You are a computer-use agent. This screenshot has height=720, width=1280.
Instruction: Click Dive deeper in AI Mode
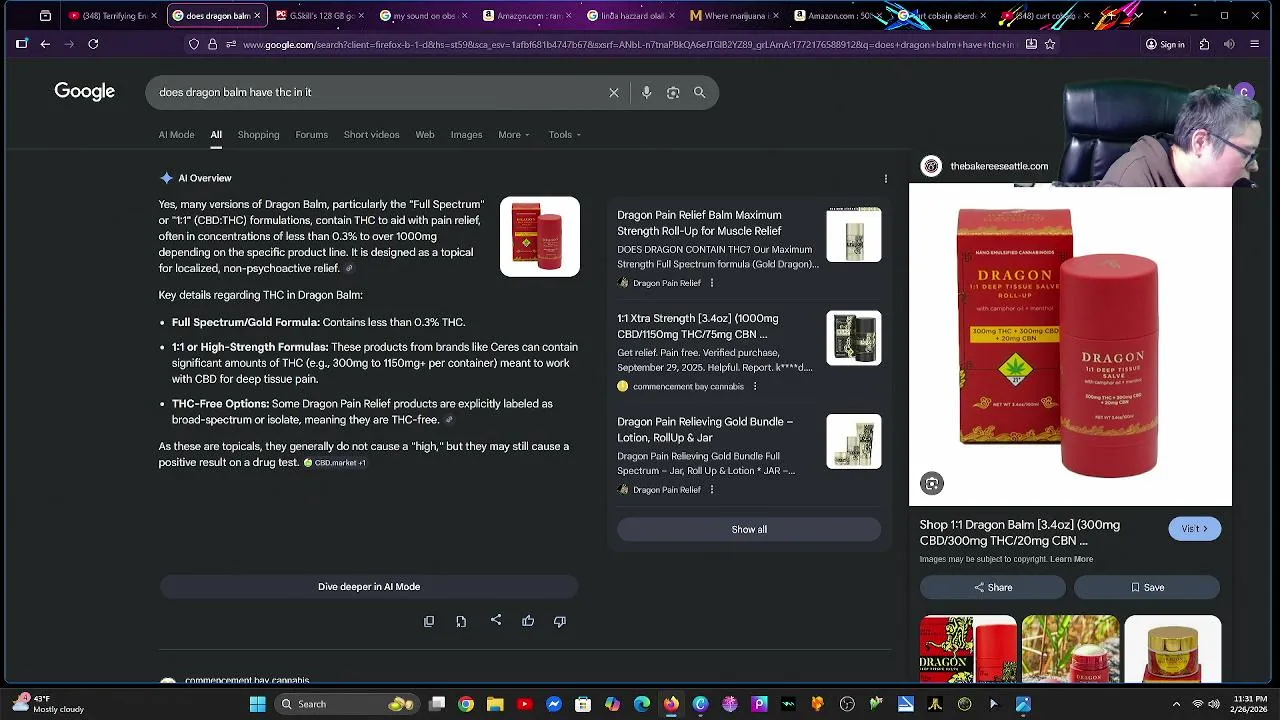click(369, 587)
